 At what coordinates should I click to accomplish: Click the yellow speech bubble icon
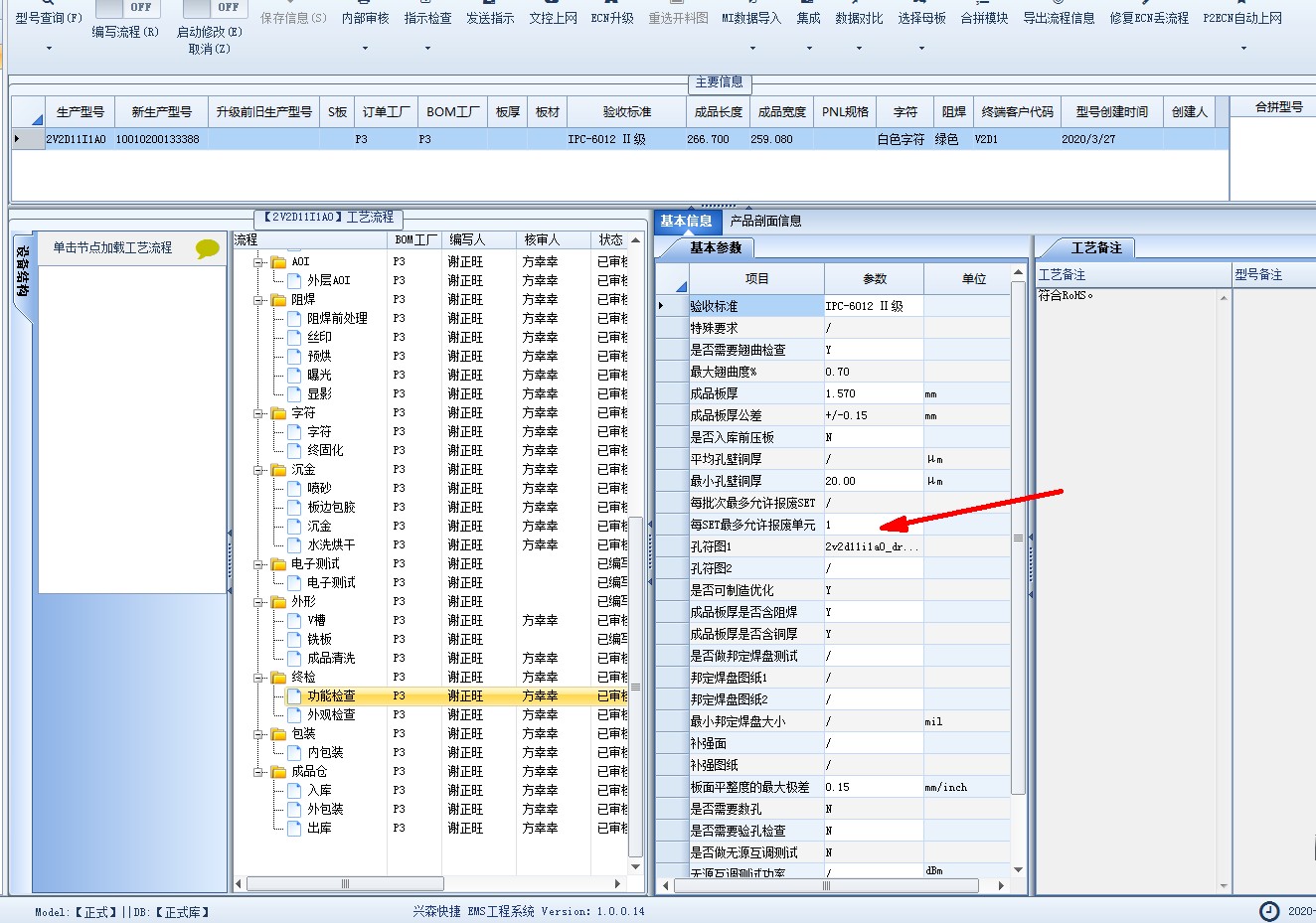click(x=207, y=248)
